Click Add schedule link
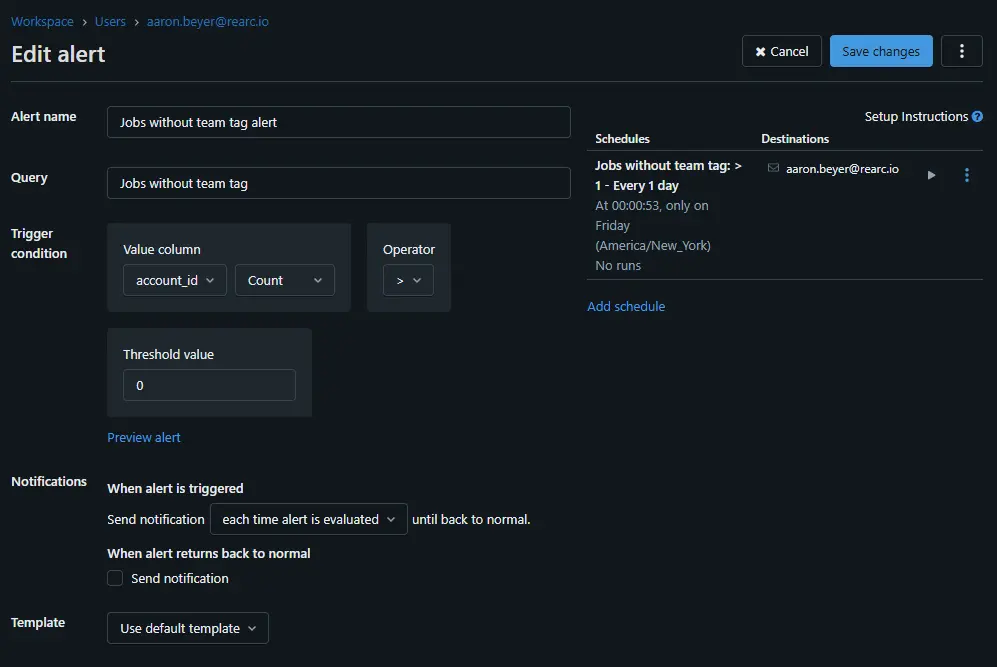 tap(626, 306)
